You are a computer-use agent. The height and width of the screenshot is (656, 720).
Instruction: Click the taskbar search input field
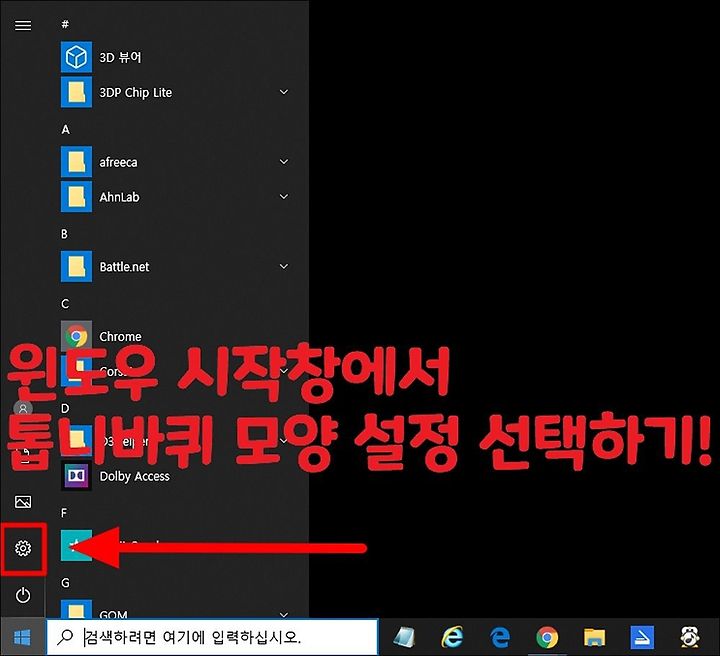click(x=212, y=637)
